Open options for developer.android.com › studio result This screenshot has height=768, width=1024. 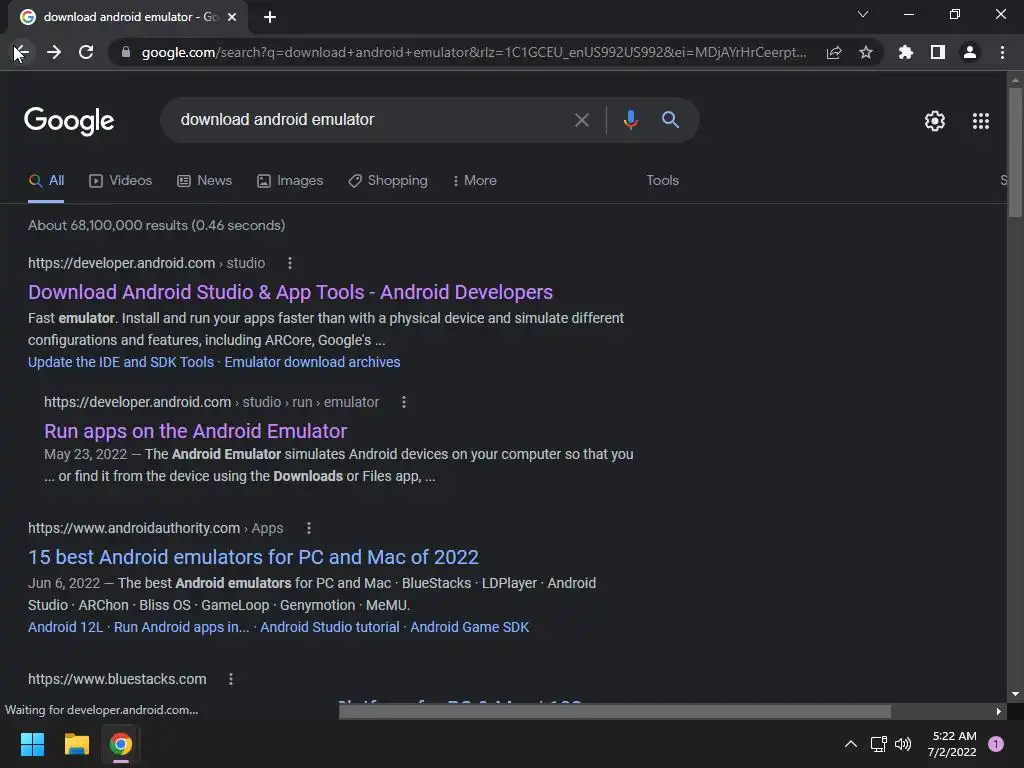pos(290,263)
